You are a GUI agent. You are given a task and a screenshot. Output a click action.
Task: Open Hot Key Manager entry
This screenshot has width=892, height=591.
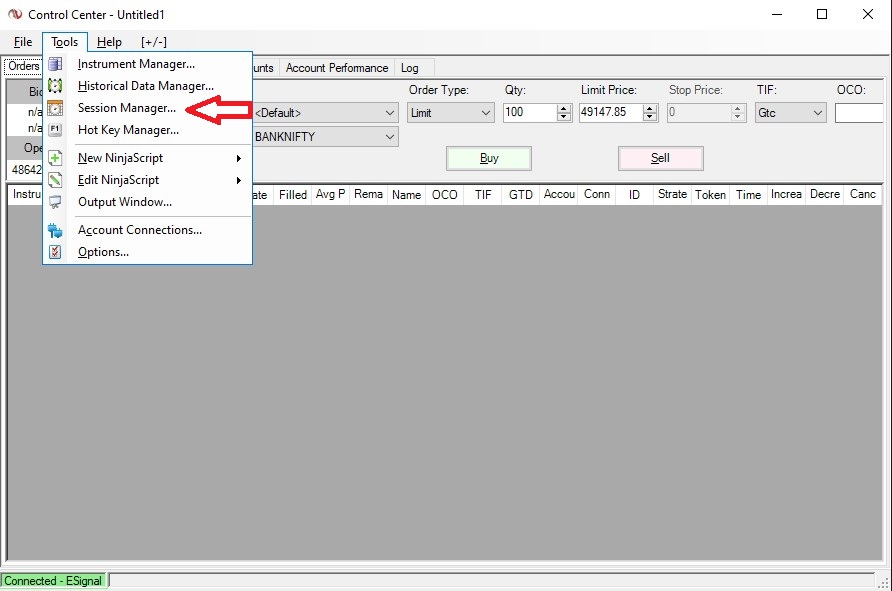(x=147, y=130)
